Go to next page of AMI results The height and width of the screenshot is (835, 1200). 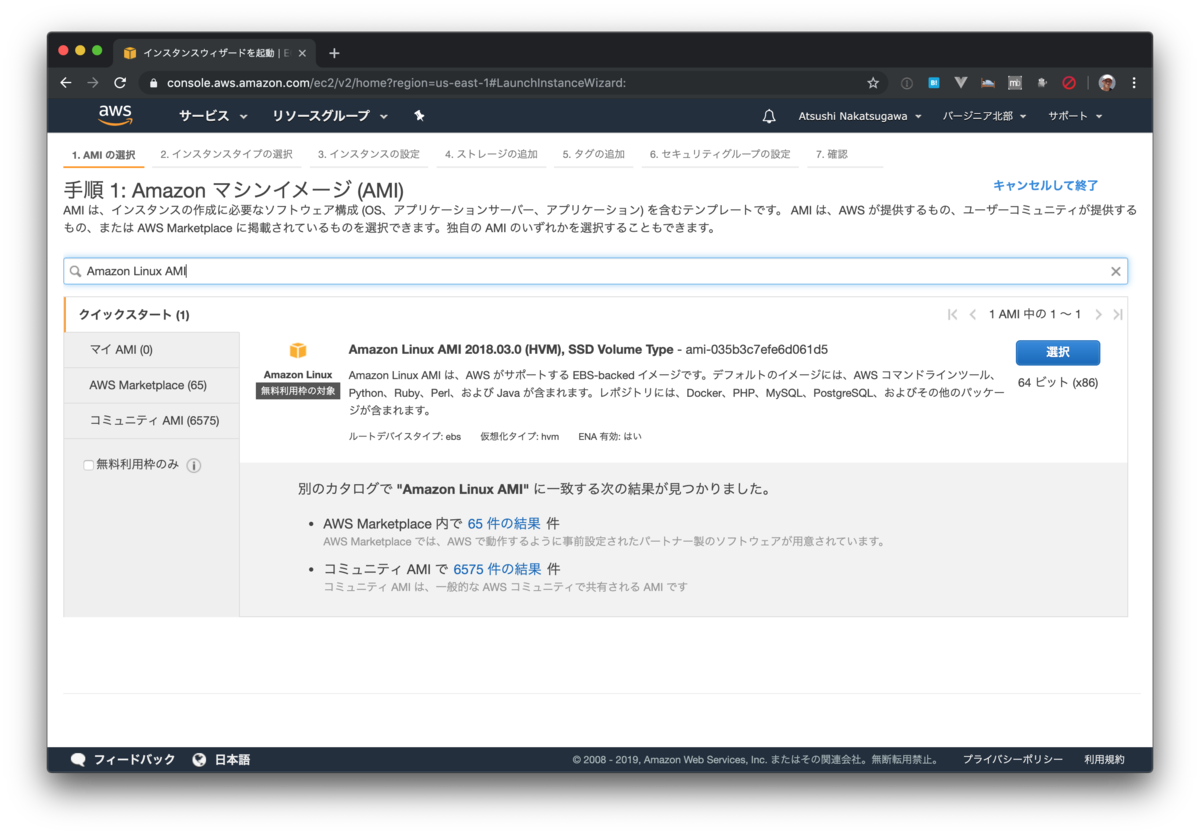[1098, 314]
